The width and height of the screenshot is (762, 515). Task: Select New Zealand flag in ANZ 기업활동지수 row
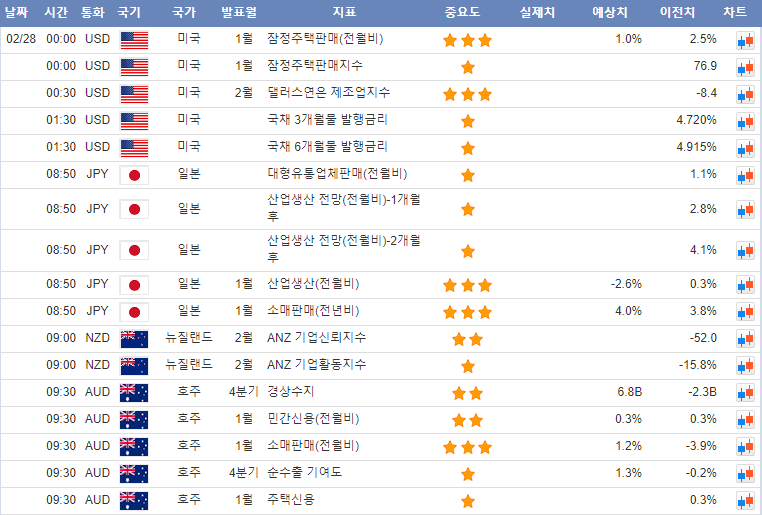pyautogui.click(x=133, y=365)
